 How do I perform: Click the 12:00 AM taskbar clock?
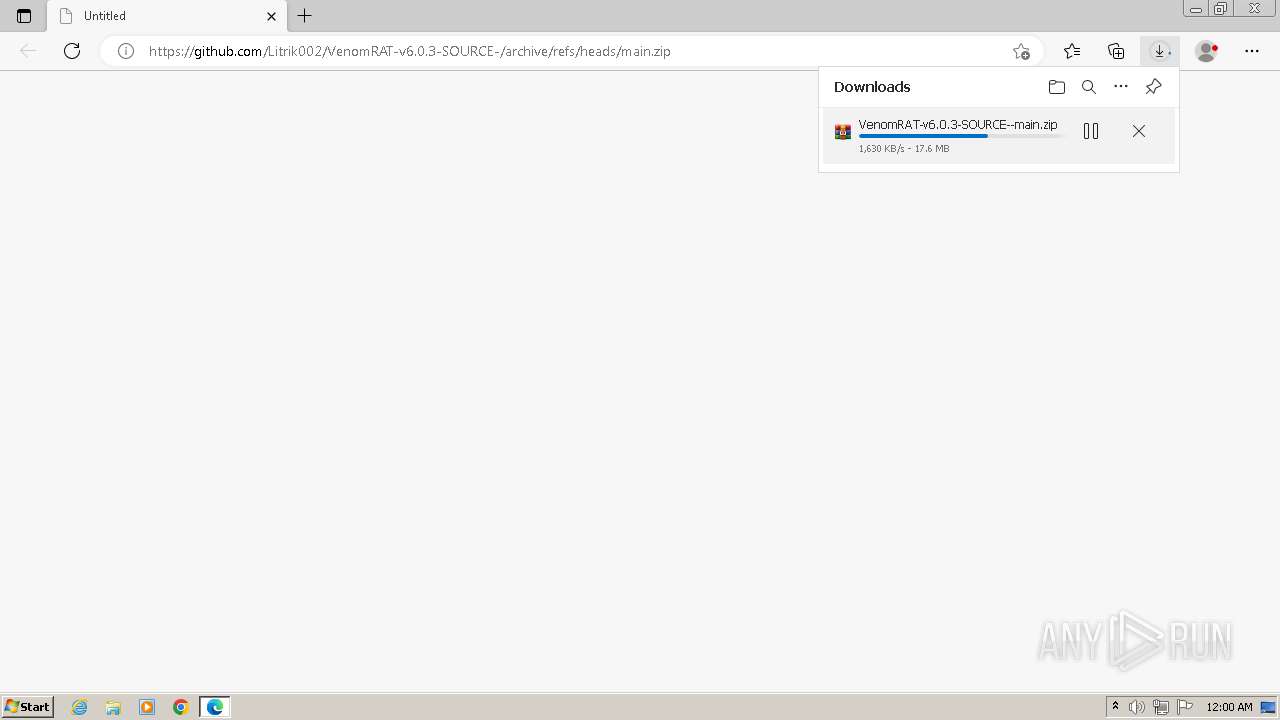click(x=1229, y=707)
